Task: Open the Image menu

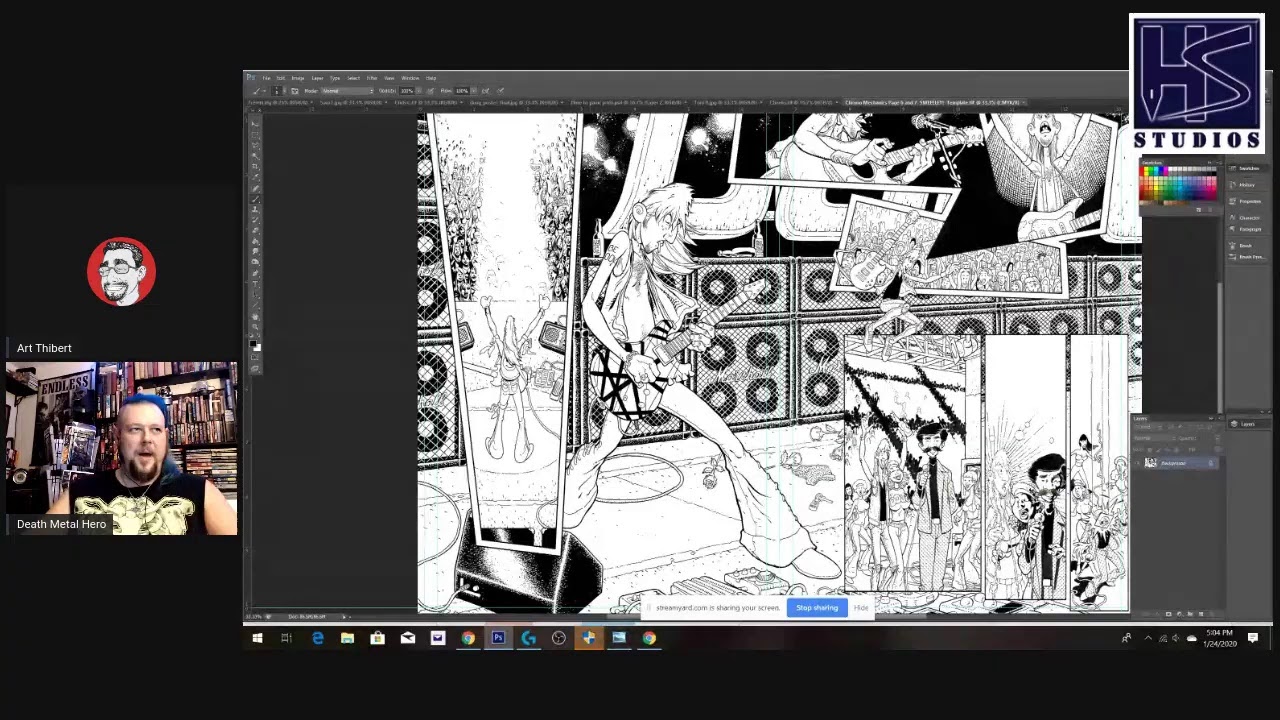Action: click(x=297, y=78)
